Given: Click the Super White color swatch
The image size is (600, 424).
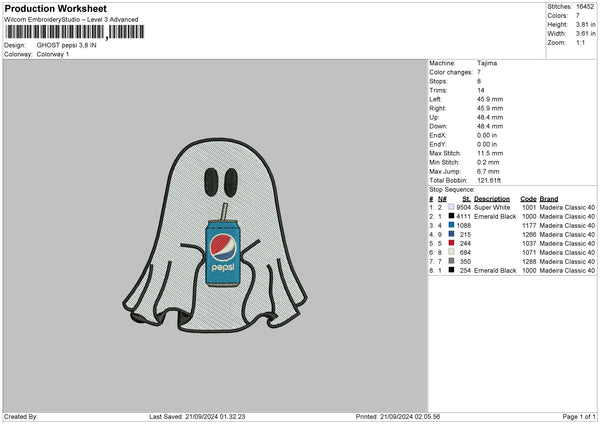Looking at the screenshot, I should click(x=451, y=207).
